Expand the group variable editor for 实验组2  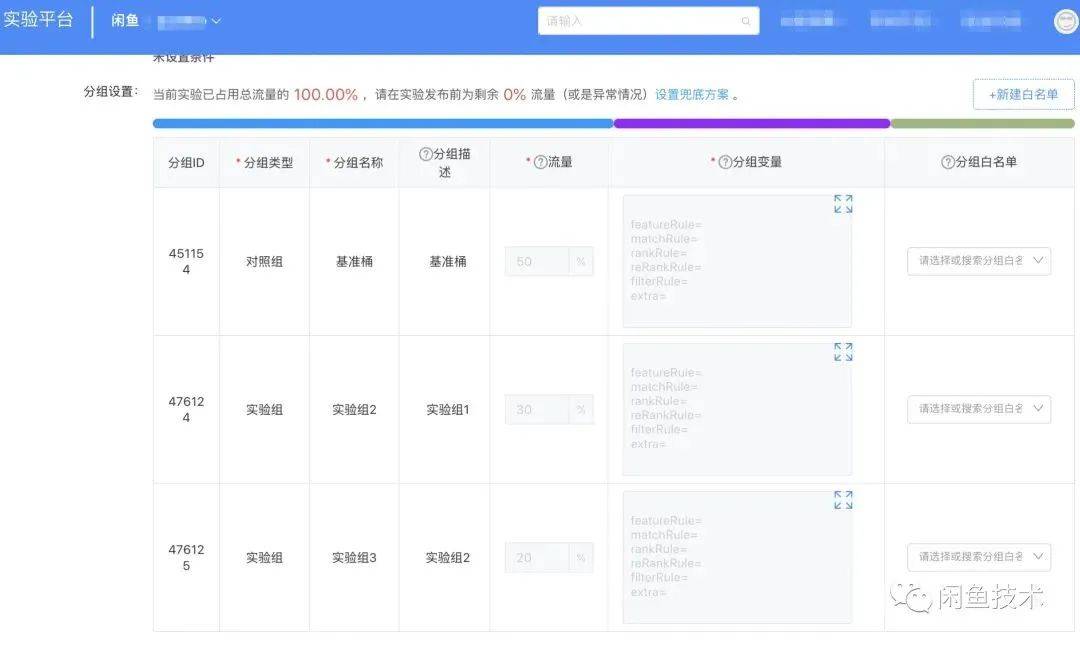pyautogui.click(x=843, y=352)
